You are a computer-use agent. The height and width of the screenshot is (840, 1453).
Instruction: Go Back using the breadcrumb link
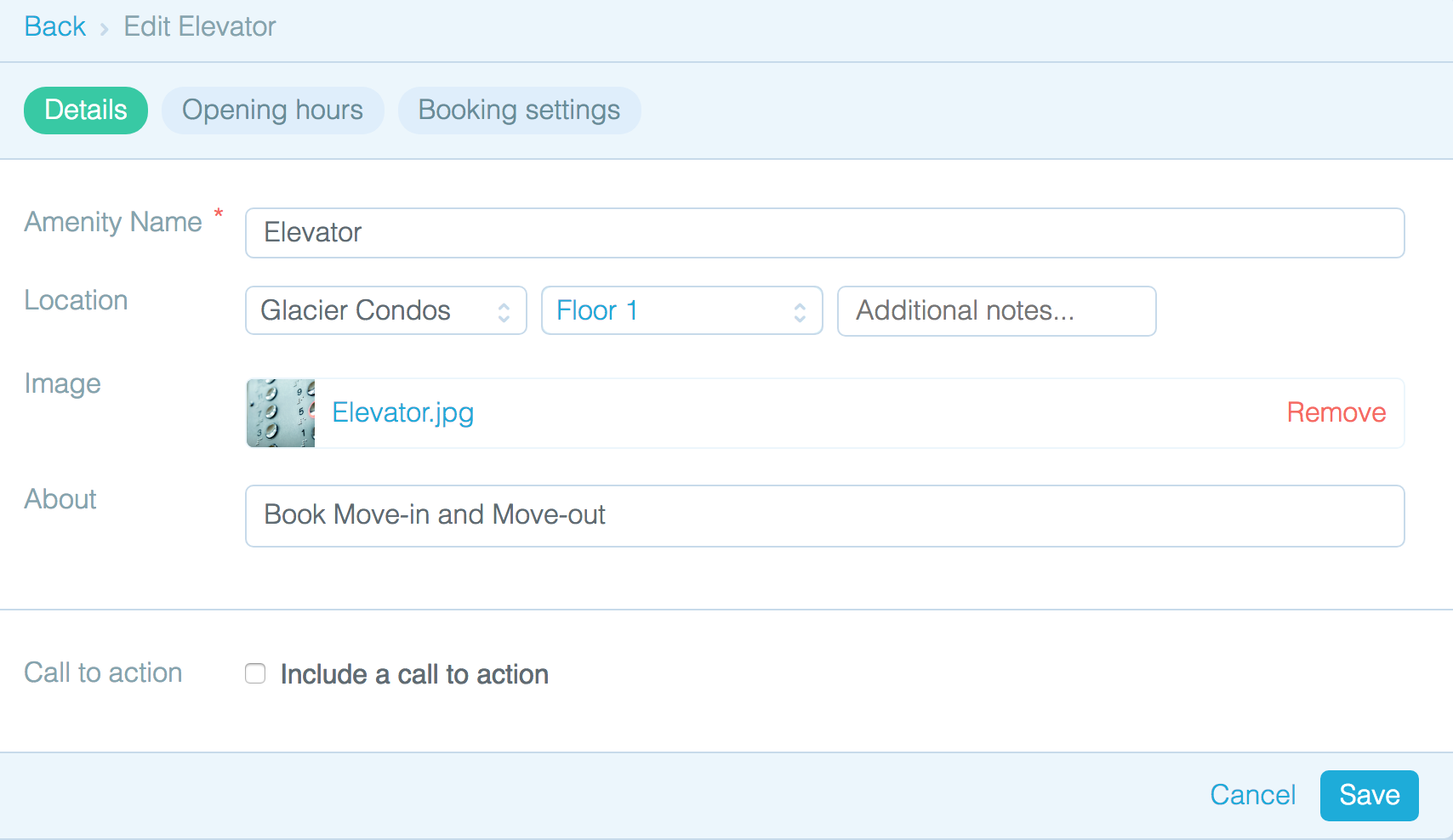[54, 26]
